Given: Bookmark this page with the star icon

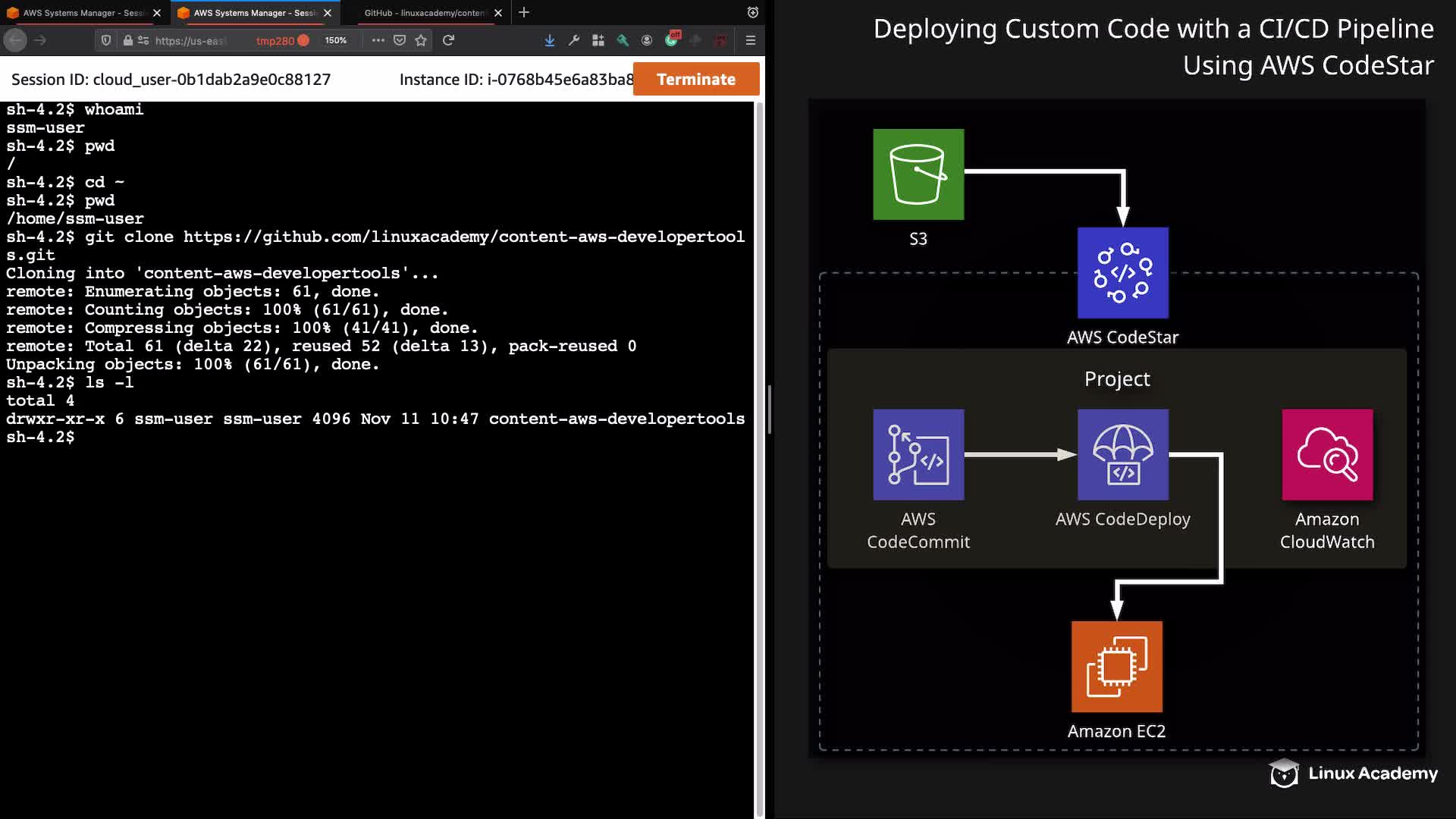Looking at the screenshot, I should tap(421, 40).
